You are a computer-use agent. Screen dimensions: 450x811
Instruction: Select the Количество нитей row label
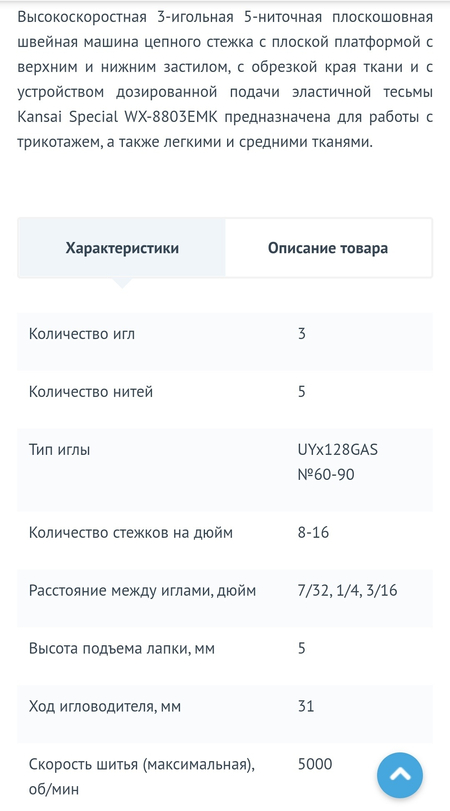pos(91,392)
